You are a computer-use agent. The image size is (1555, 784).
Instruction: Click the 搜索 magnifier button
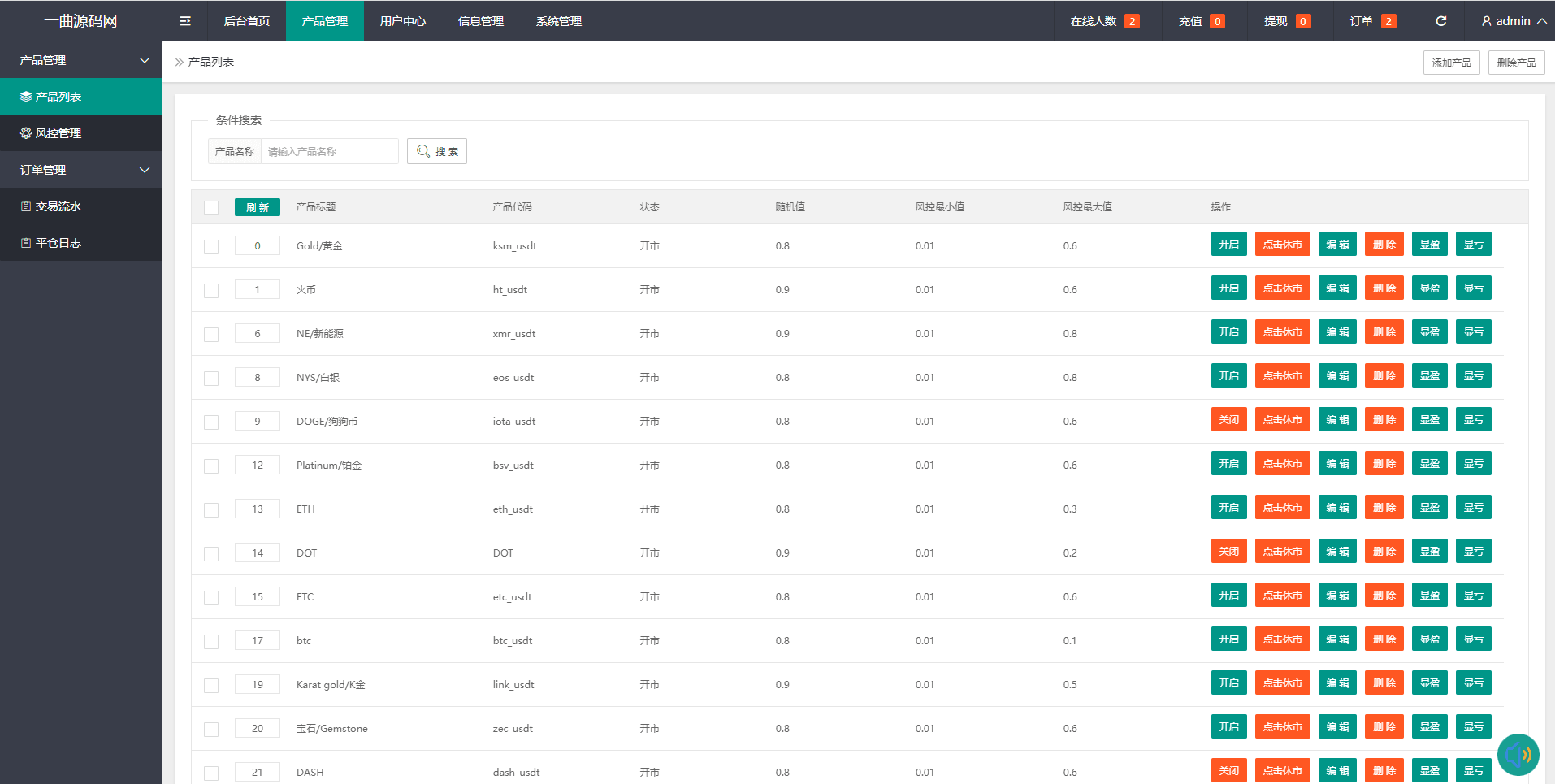point(437,151)
